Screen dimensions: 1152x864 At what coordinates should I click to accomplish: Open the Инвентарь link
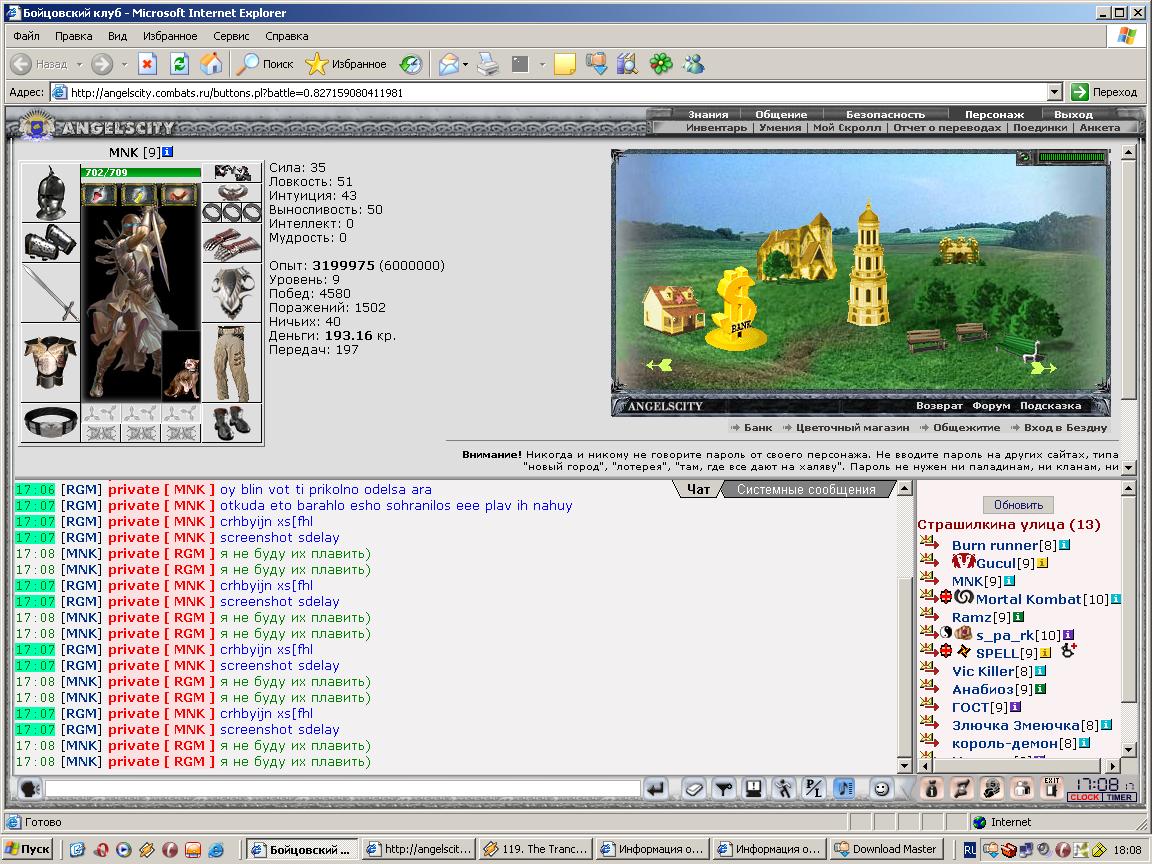pyautogui.click(x=716, y=127)
